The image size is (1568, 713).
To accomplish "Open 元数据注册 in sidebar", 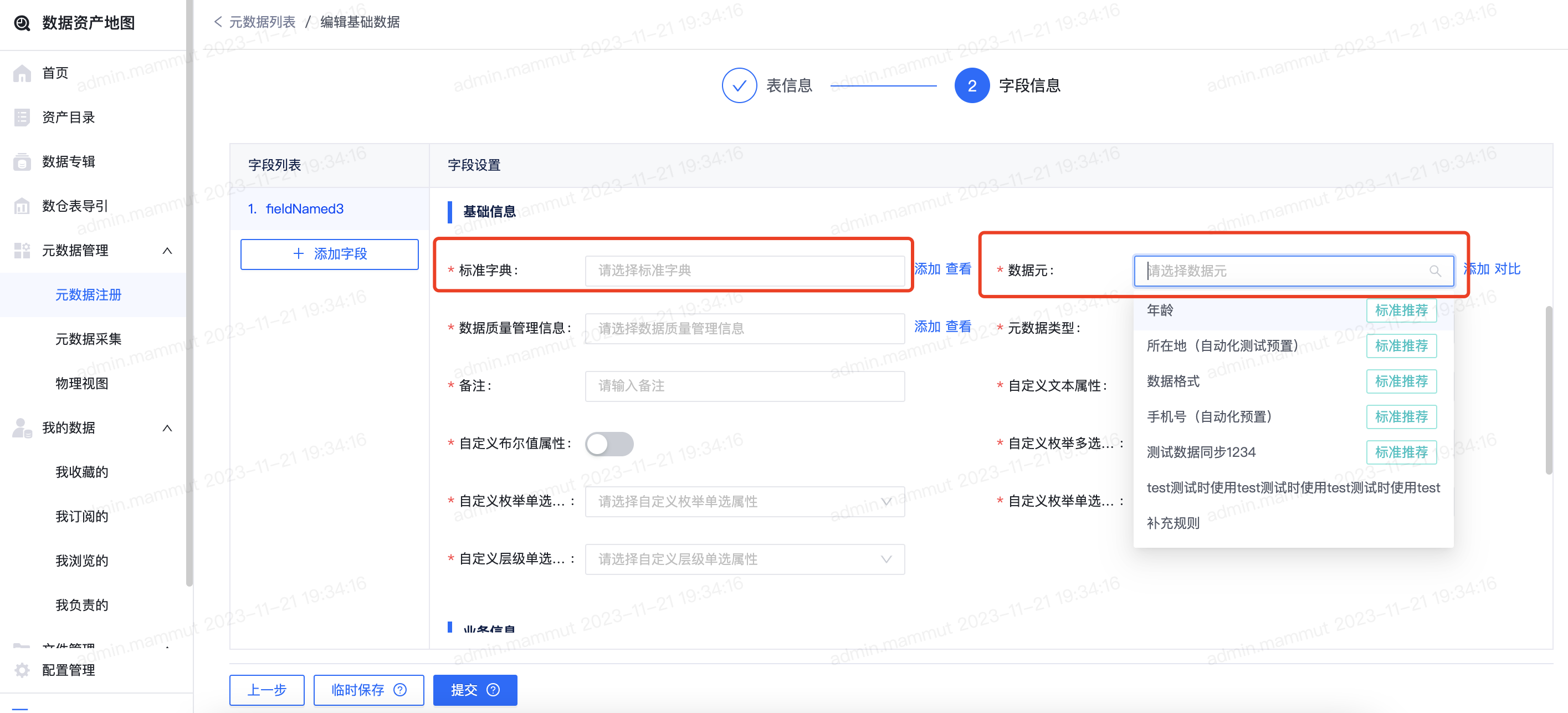I will tap(88, 296).
